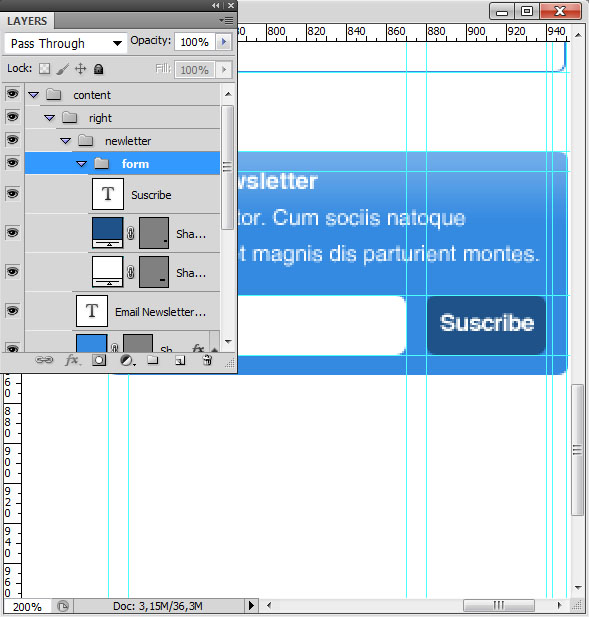
Task: Collapse the newletter group
Action: [66, 141]
